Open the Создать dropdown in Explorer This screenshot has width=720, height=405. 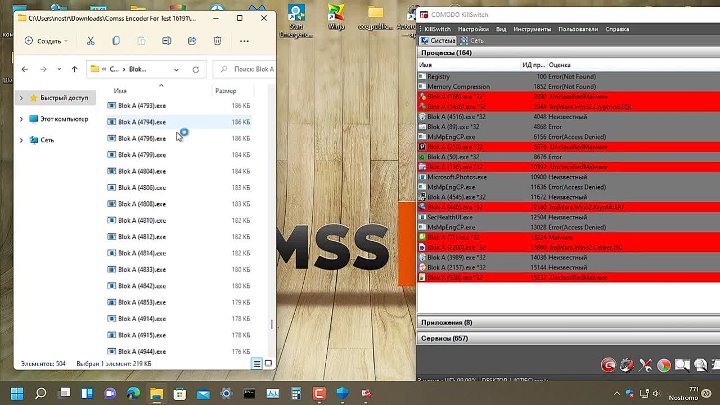(x=46, y=41)
